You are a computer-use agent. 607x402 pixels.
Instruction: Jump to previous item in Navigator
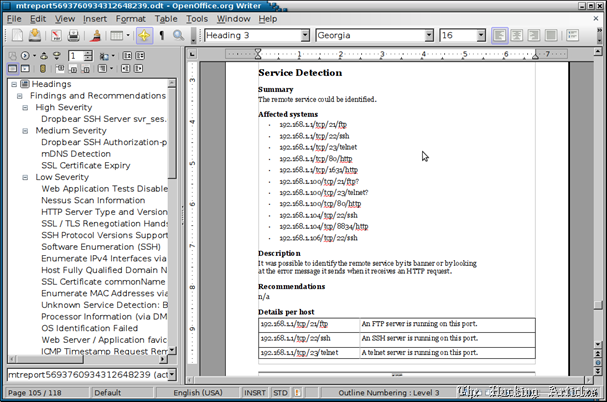click(44, 56)
